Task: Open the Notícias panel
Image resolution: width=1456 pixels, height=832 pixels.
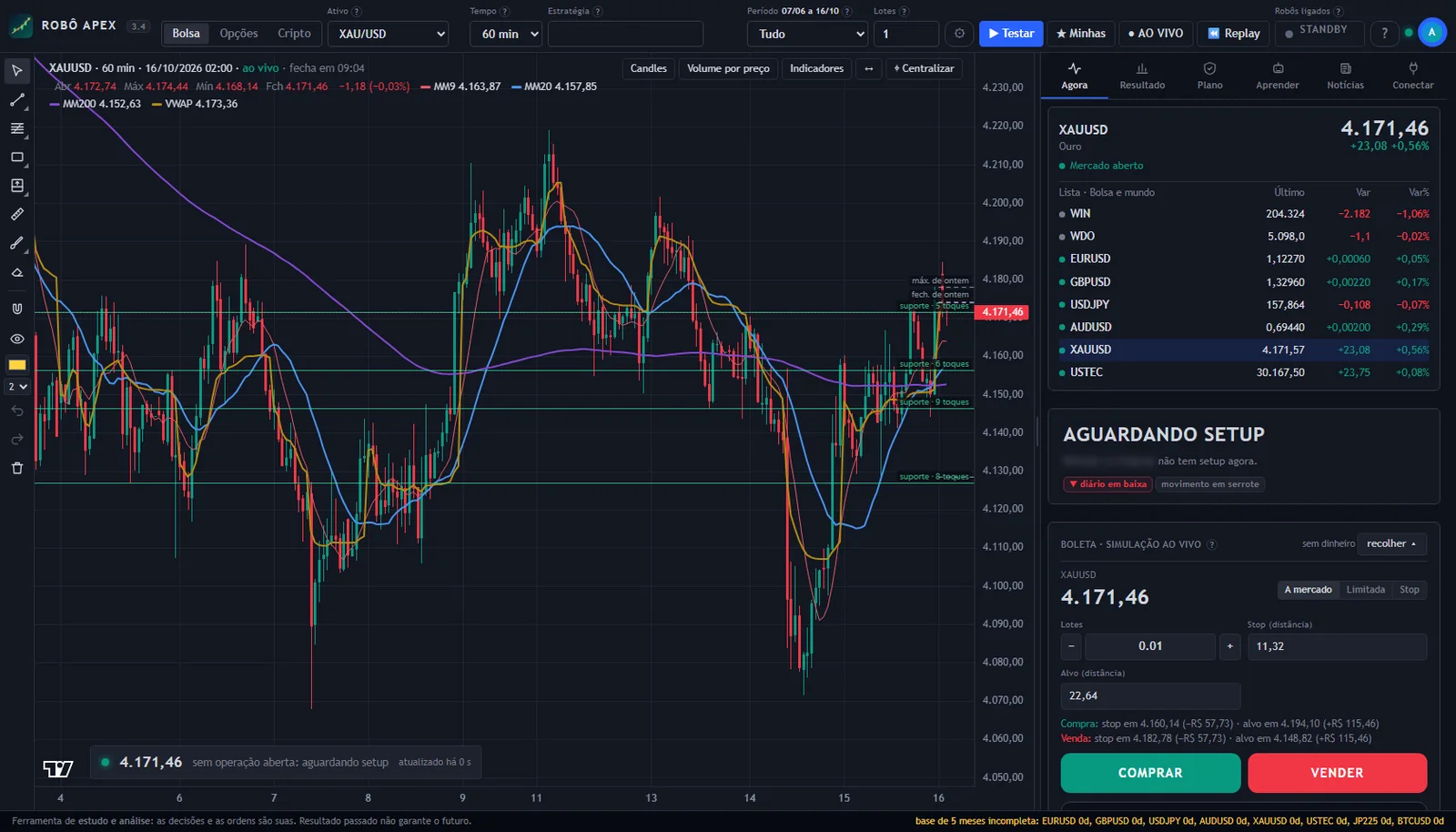Action: tap(1345, 76)
